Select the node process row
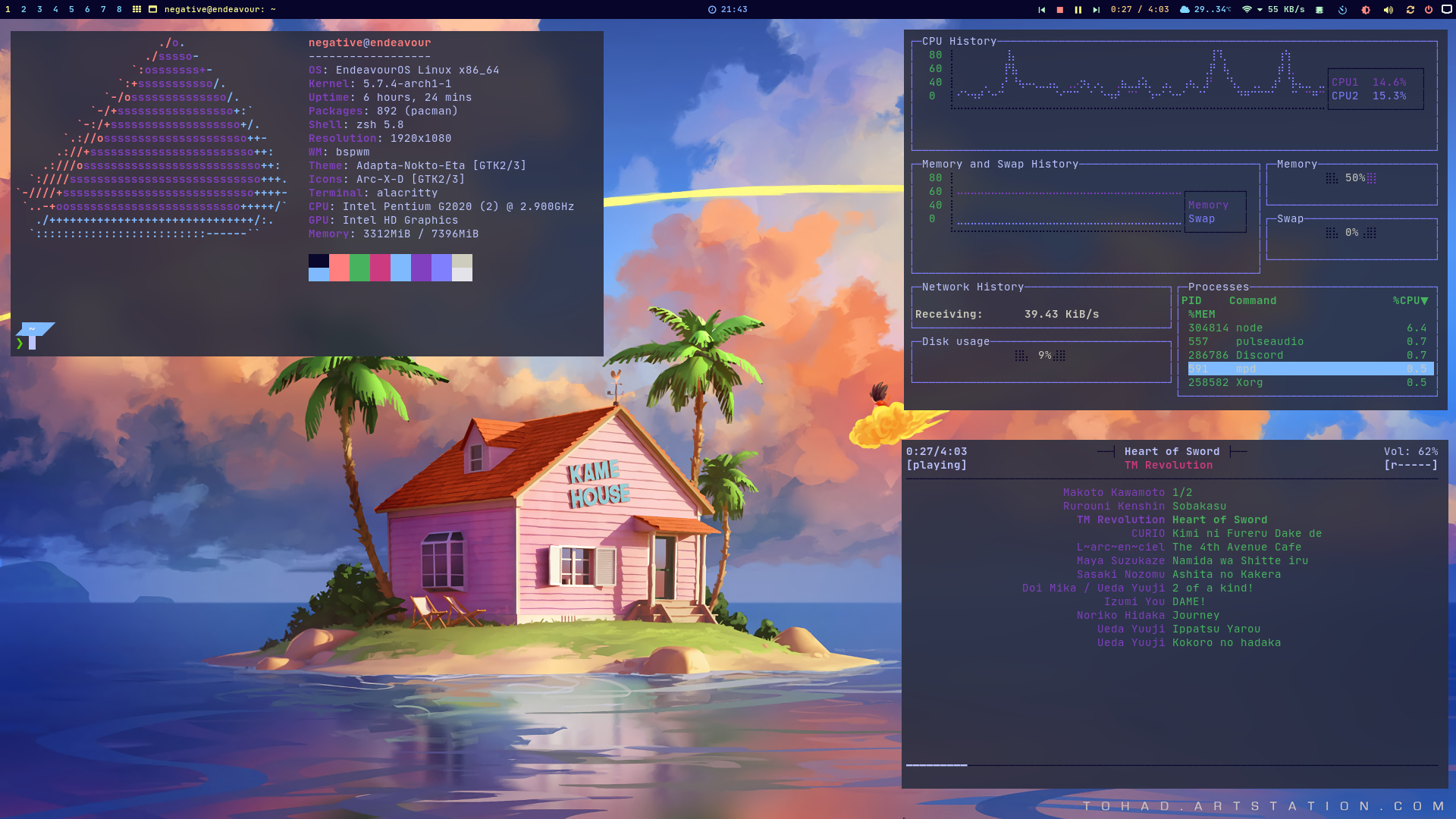This screenshot has width=1456, height=819. (x=1310, y=328)
